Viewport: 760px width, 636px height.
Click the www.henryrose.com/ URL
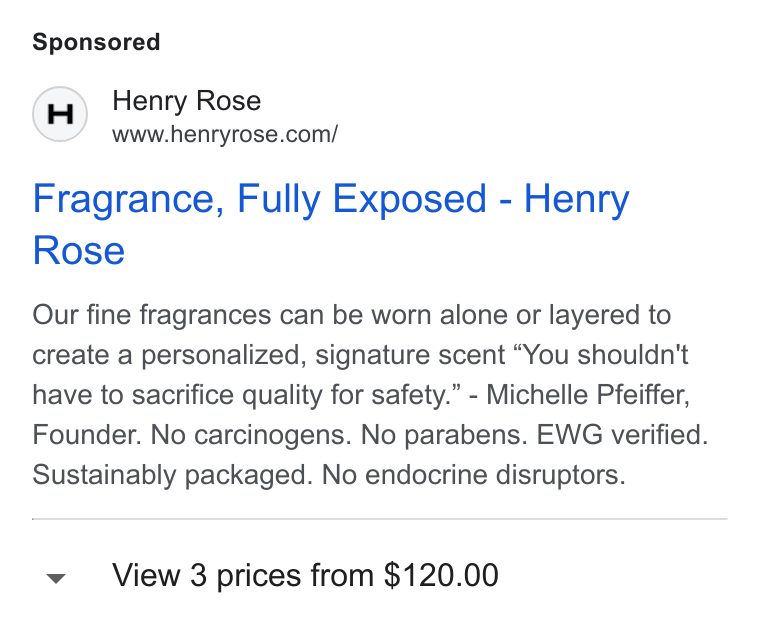point(225,134)
